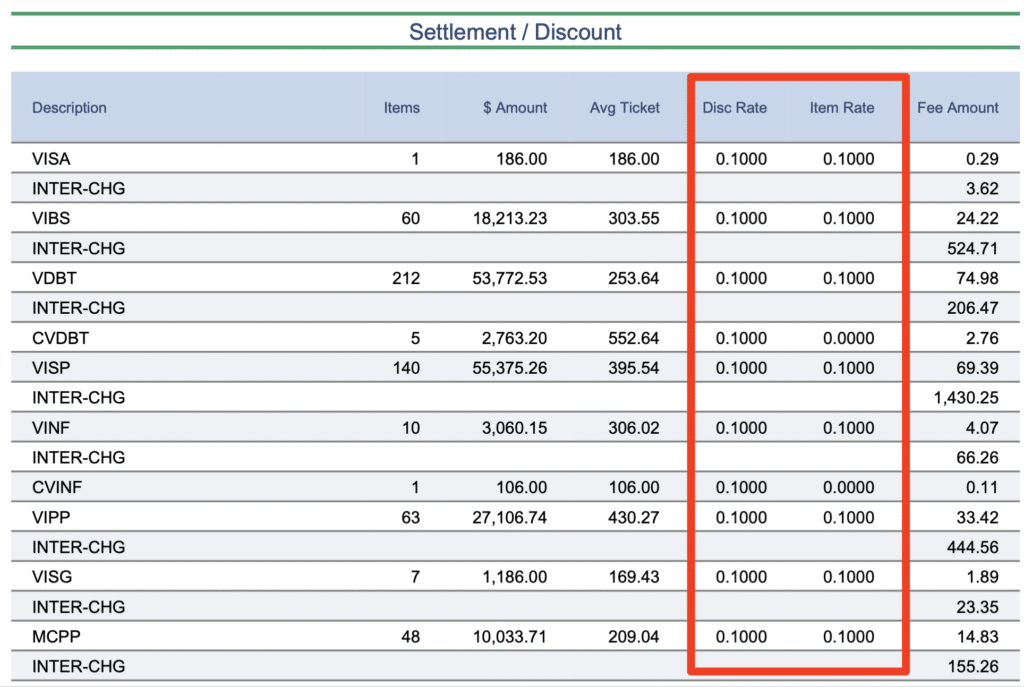Select the VIPP amount 27,106.74
This screenshot has width=1024, height=687.
click(508, 518)
